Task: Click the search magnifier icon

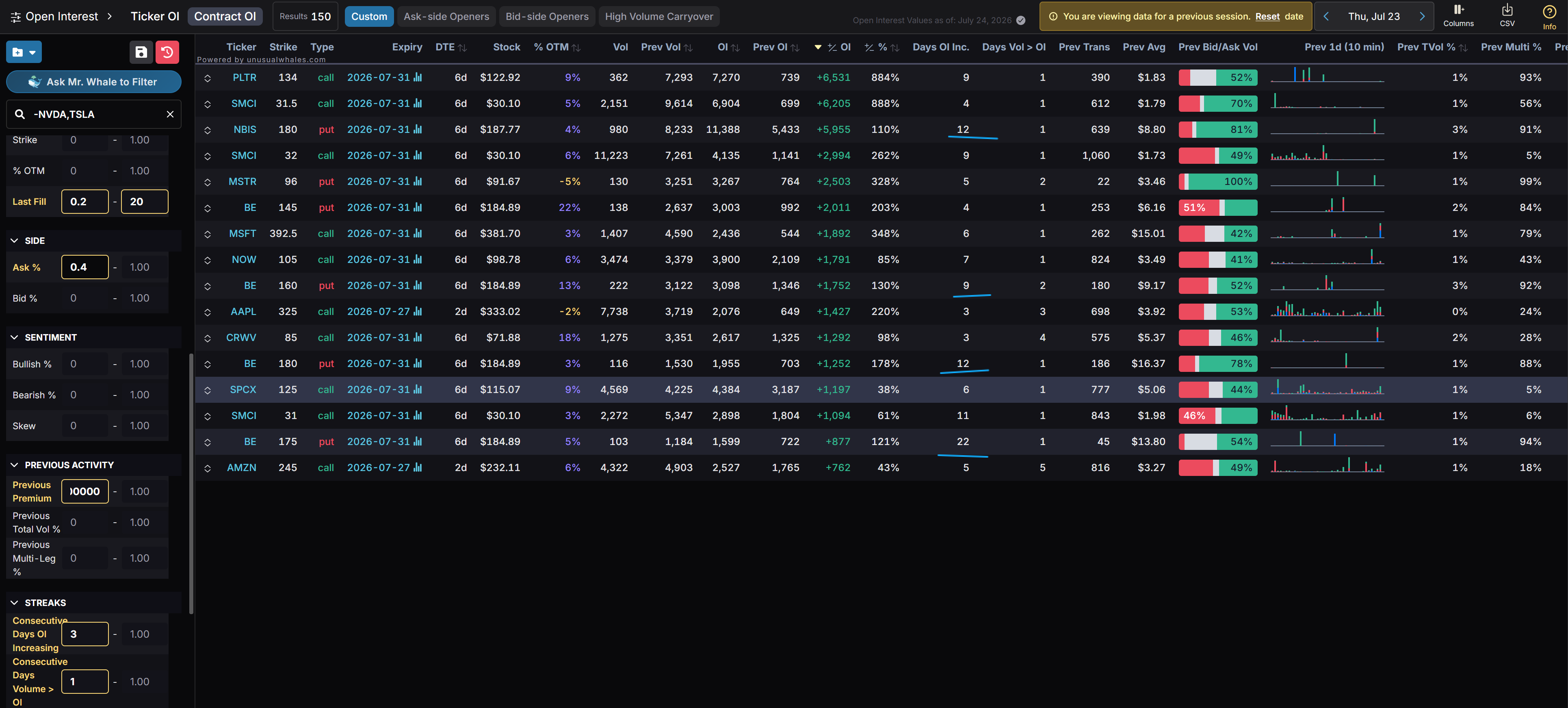Action: pos(20,115)
